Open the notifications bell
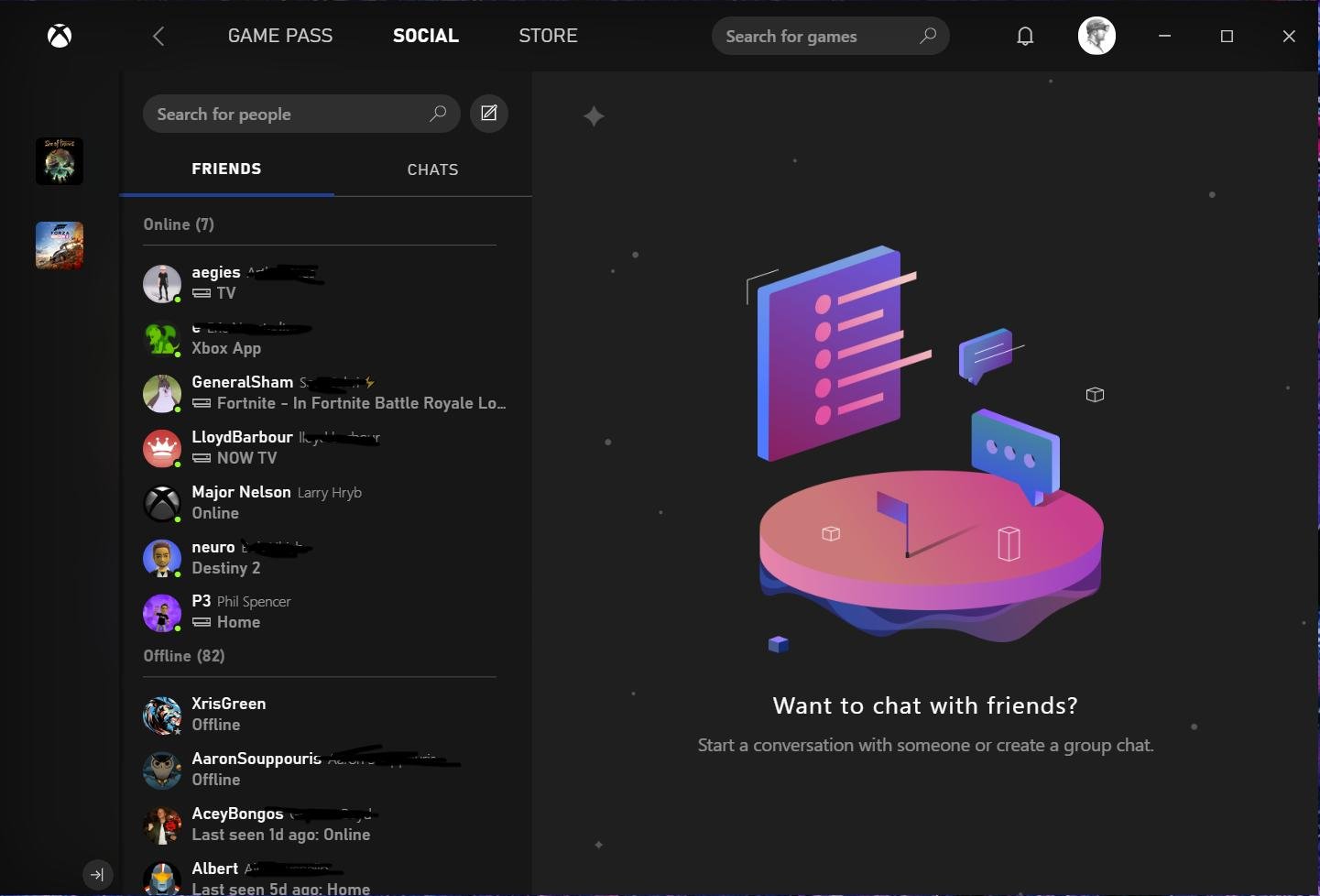 pos(1025,36)
